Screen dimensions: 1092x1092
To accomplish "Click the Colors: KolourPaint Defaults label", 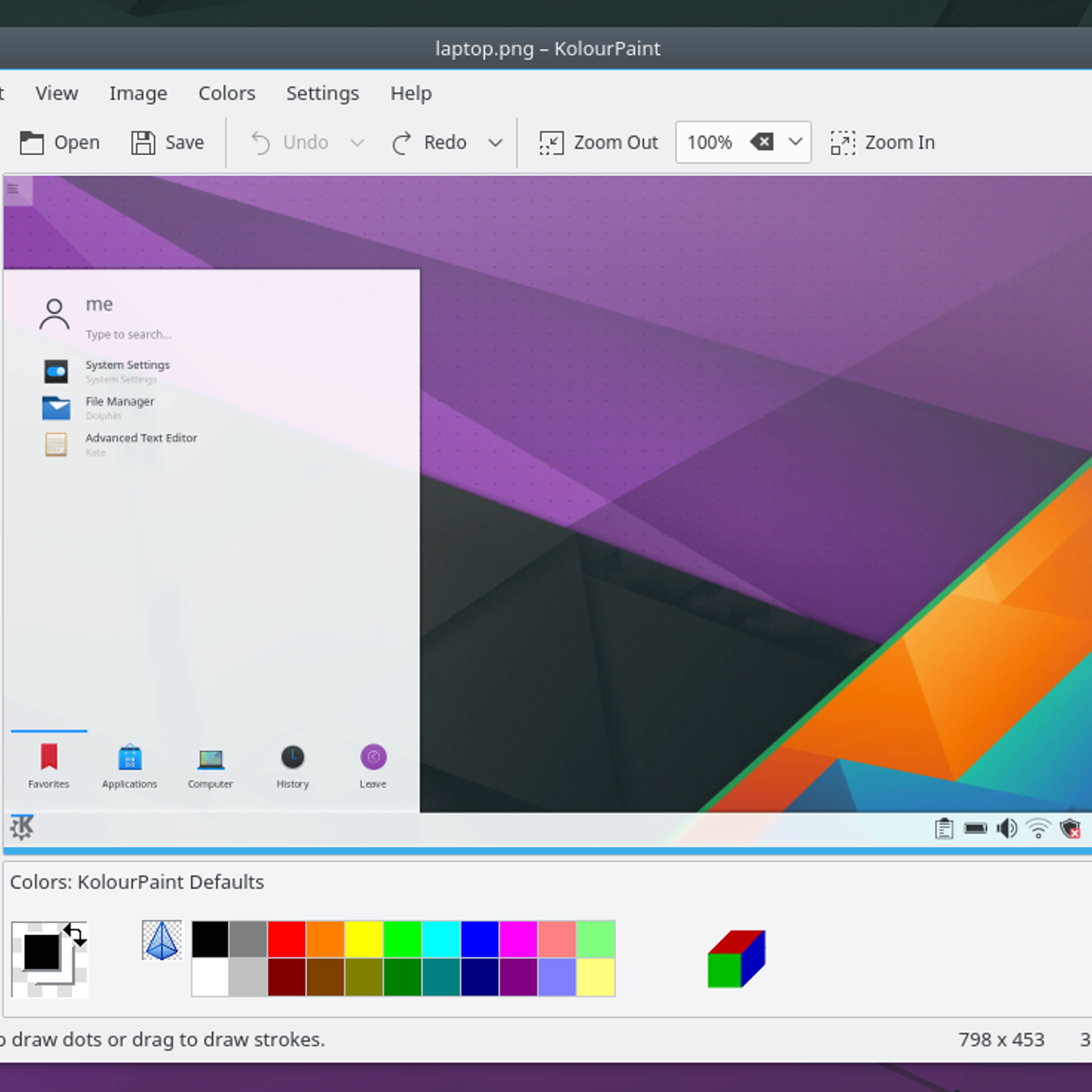I will click(x=136, y=882).
